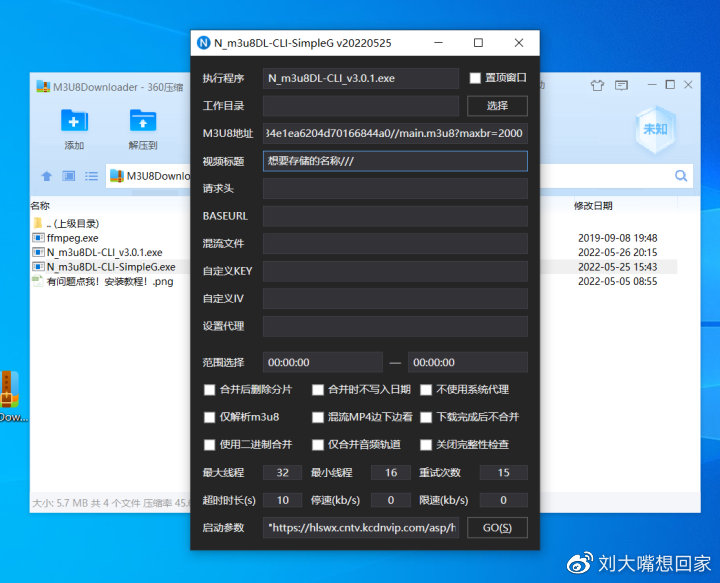The width and height of the screenshot is (720, 583).
Task: Click the 视频标题 title field
Action: (x=395, y=161)
